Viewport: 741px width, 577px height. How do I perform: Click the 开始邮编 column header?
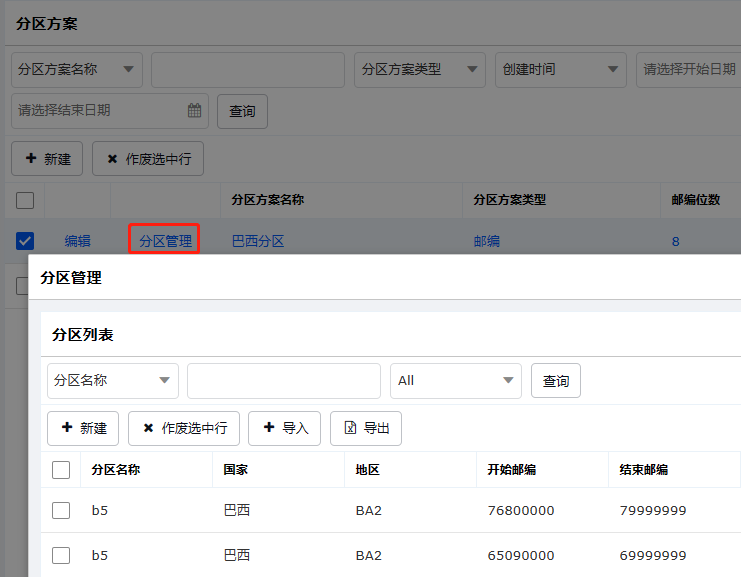[x=511, y=470]
